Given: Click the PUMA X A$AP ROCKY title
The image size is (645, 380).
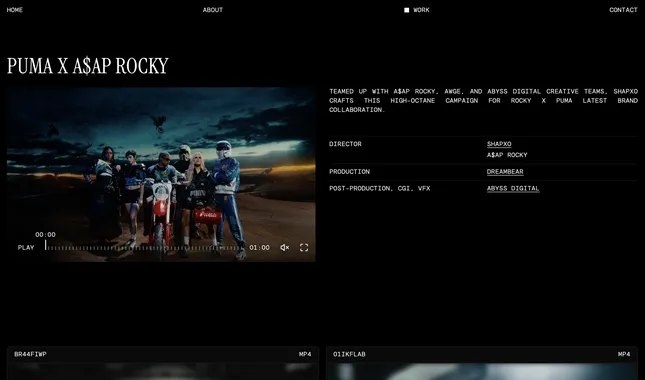Looking at the screenshot, I should tap(88, 66).
